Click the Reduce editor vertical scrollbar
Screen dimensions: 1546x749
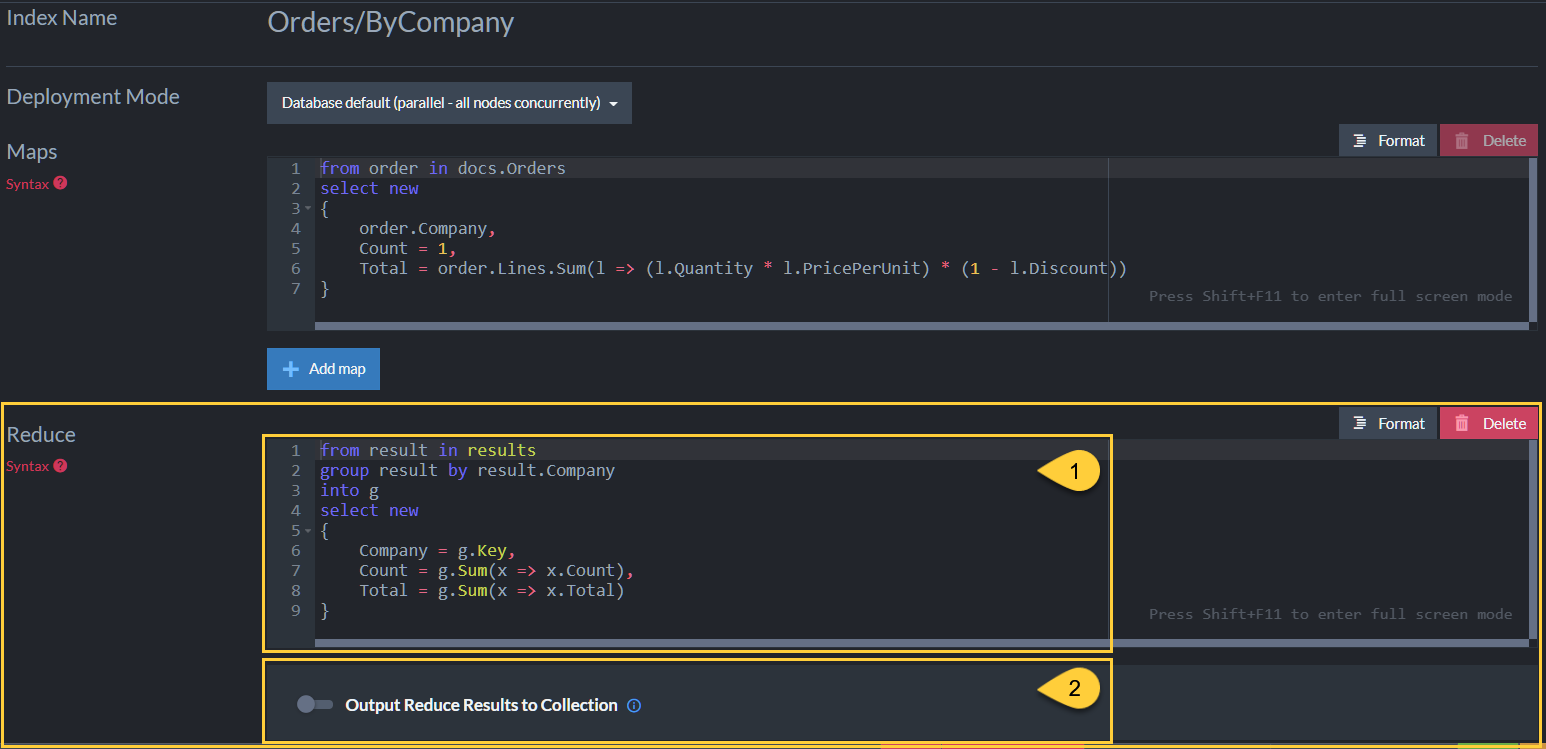pyautogui.click(x=1534, y=538)
